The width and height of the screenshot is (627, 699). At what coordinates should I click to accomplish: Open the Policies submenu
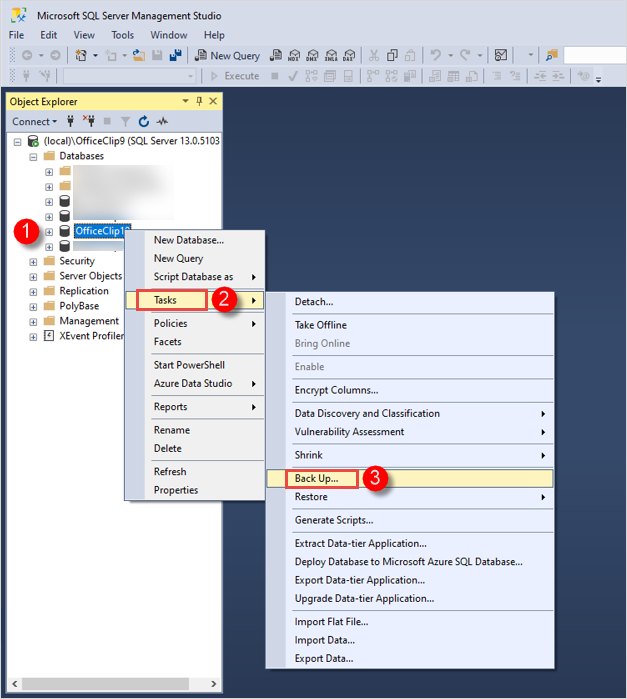[x=195, y=323]
